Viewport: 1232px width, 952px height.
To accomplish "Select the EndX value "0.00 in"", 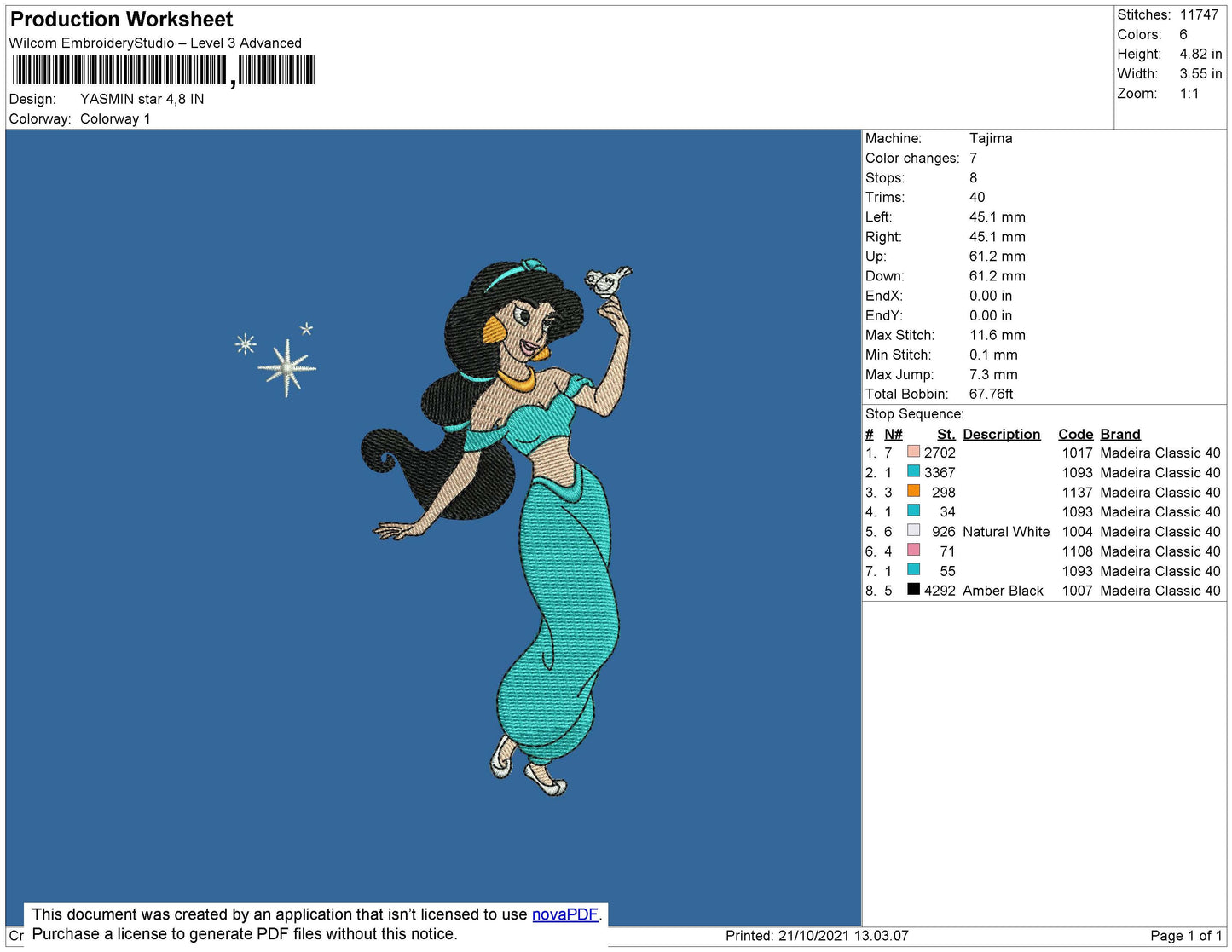I will (x=991, y=296).
